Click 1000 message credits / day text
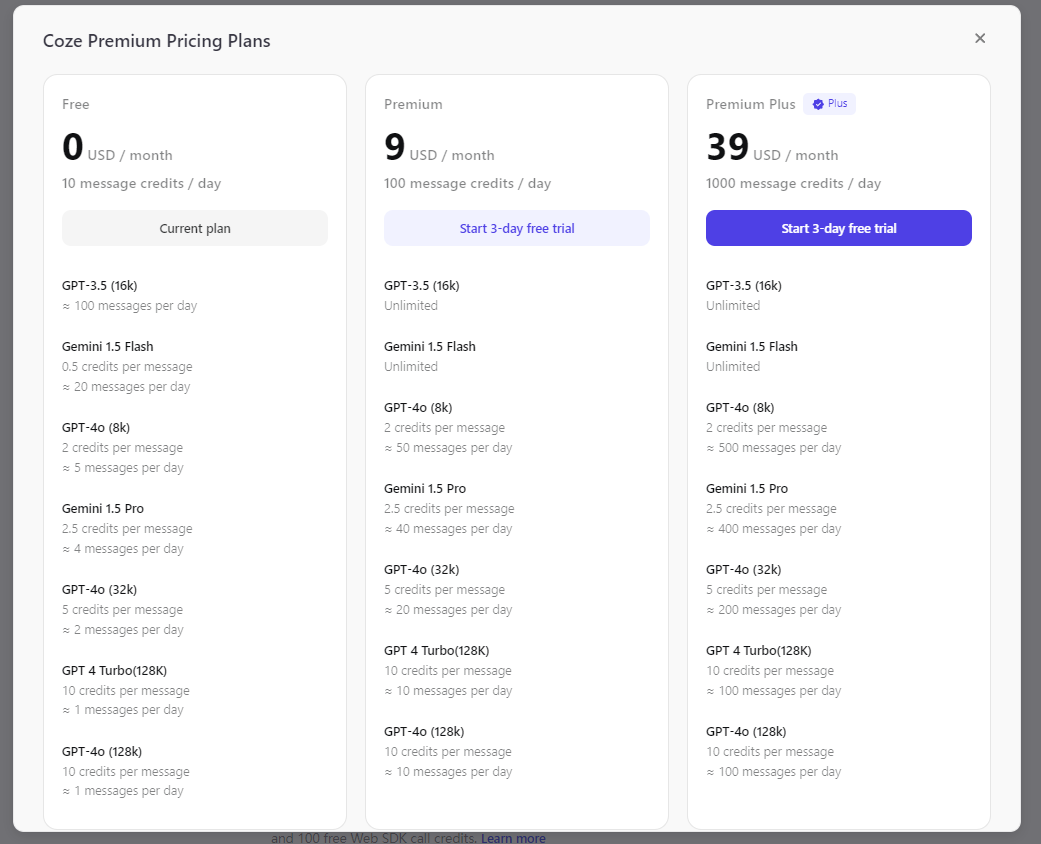Screen dimensions: 1041x844 tap(793, 183)
